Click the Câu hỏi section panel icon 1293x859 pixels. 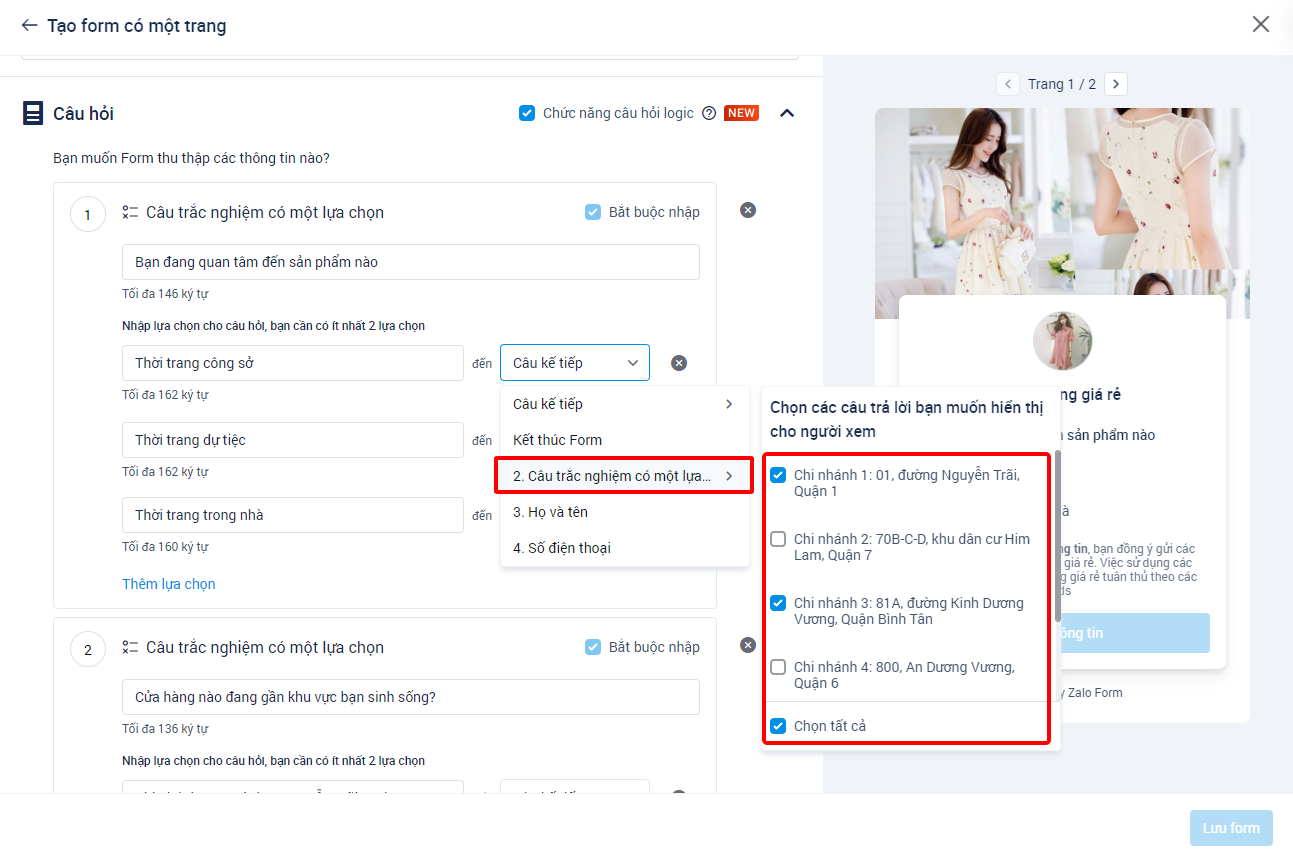pos(32,112)
